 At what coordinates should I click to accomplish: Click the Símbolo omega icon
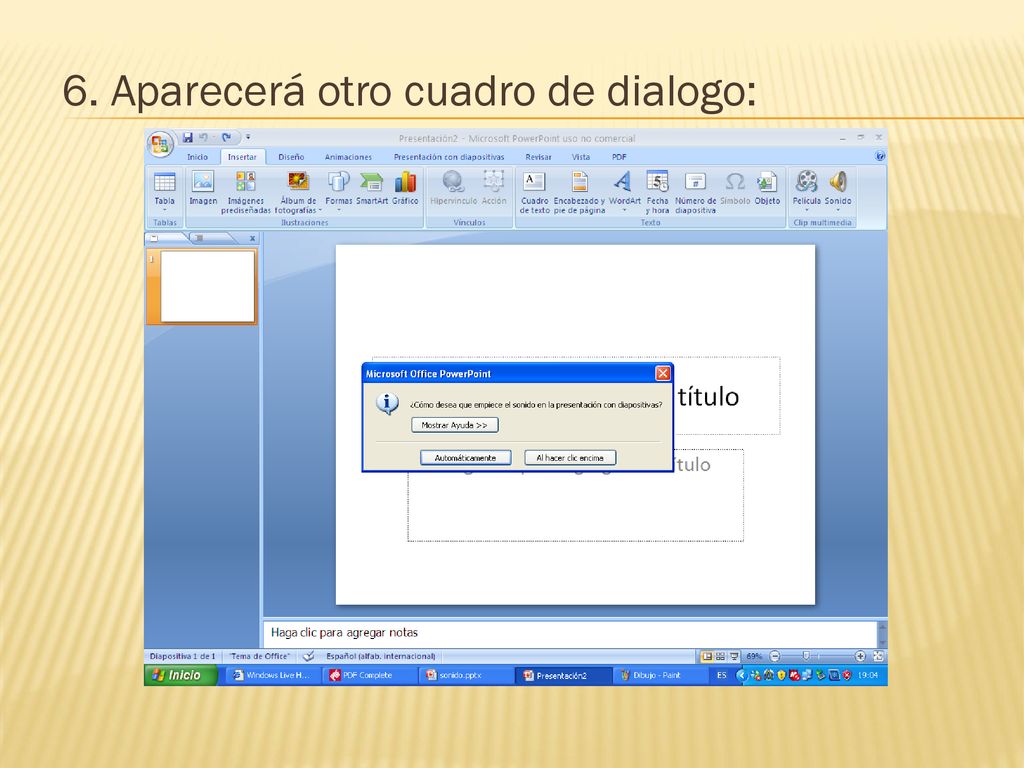click(735, 181)
